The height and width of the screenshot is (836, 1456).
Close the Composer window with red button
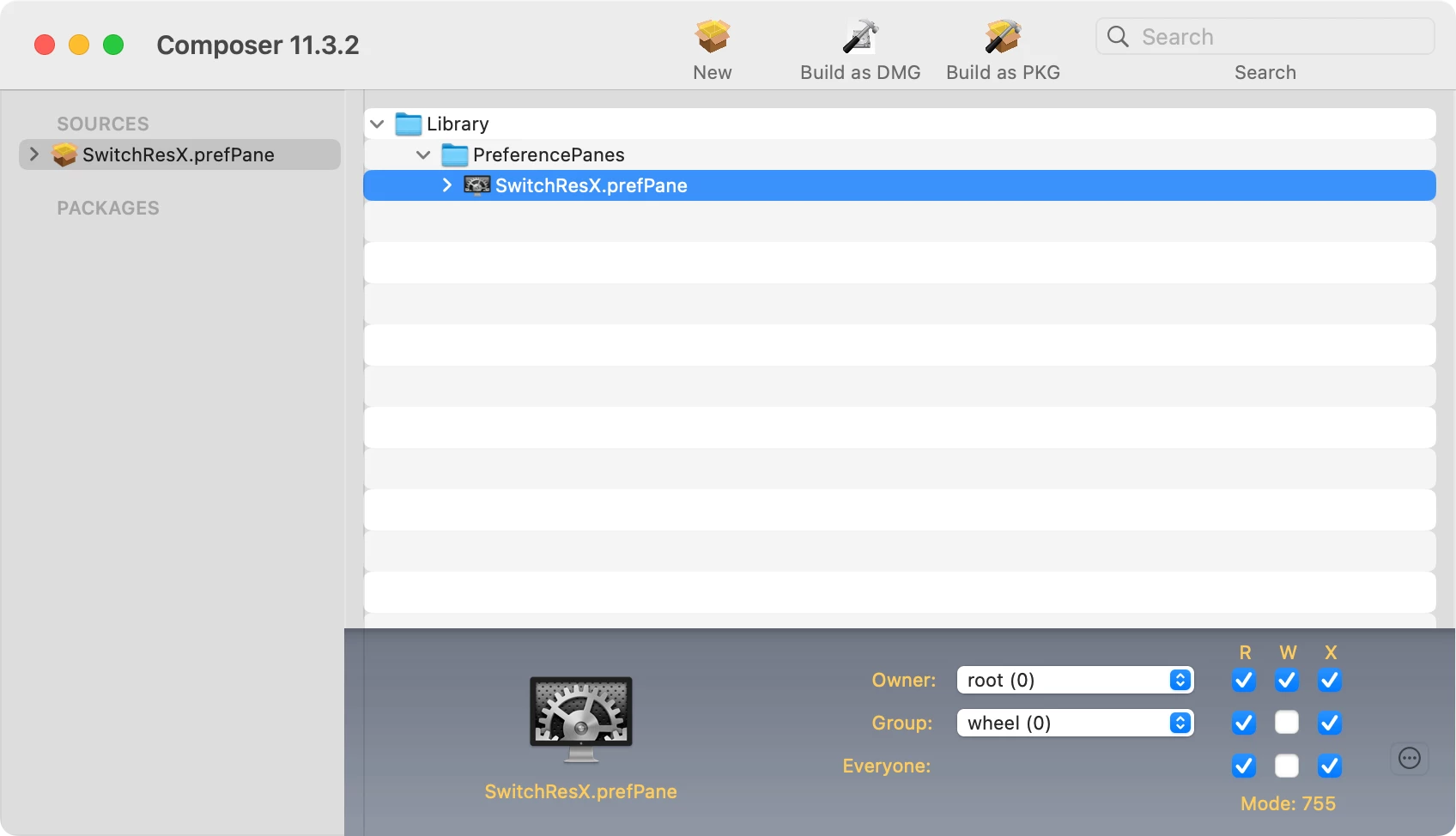[x=45, y=45]
